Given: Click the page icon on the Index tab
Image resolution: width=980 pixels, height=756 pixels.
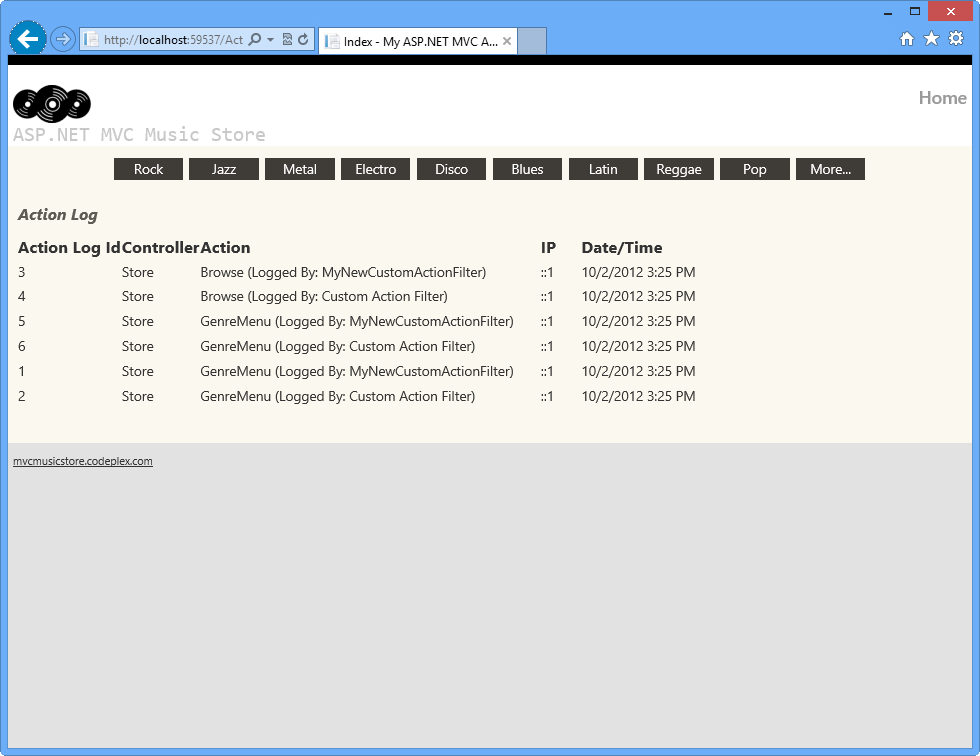Looking at the screenshot, I should tap(331, 40).
